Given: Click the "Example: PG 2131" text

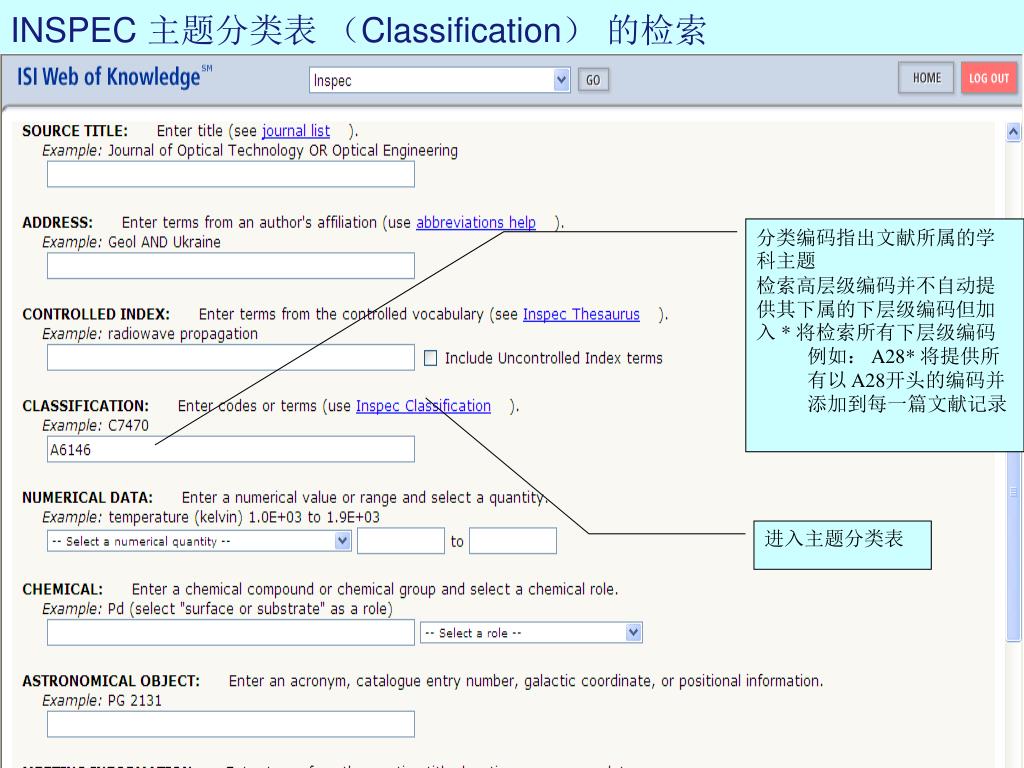Looking at the screenshot, I should [x=102, y=700].
